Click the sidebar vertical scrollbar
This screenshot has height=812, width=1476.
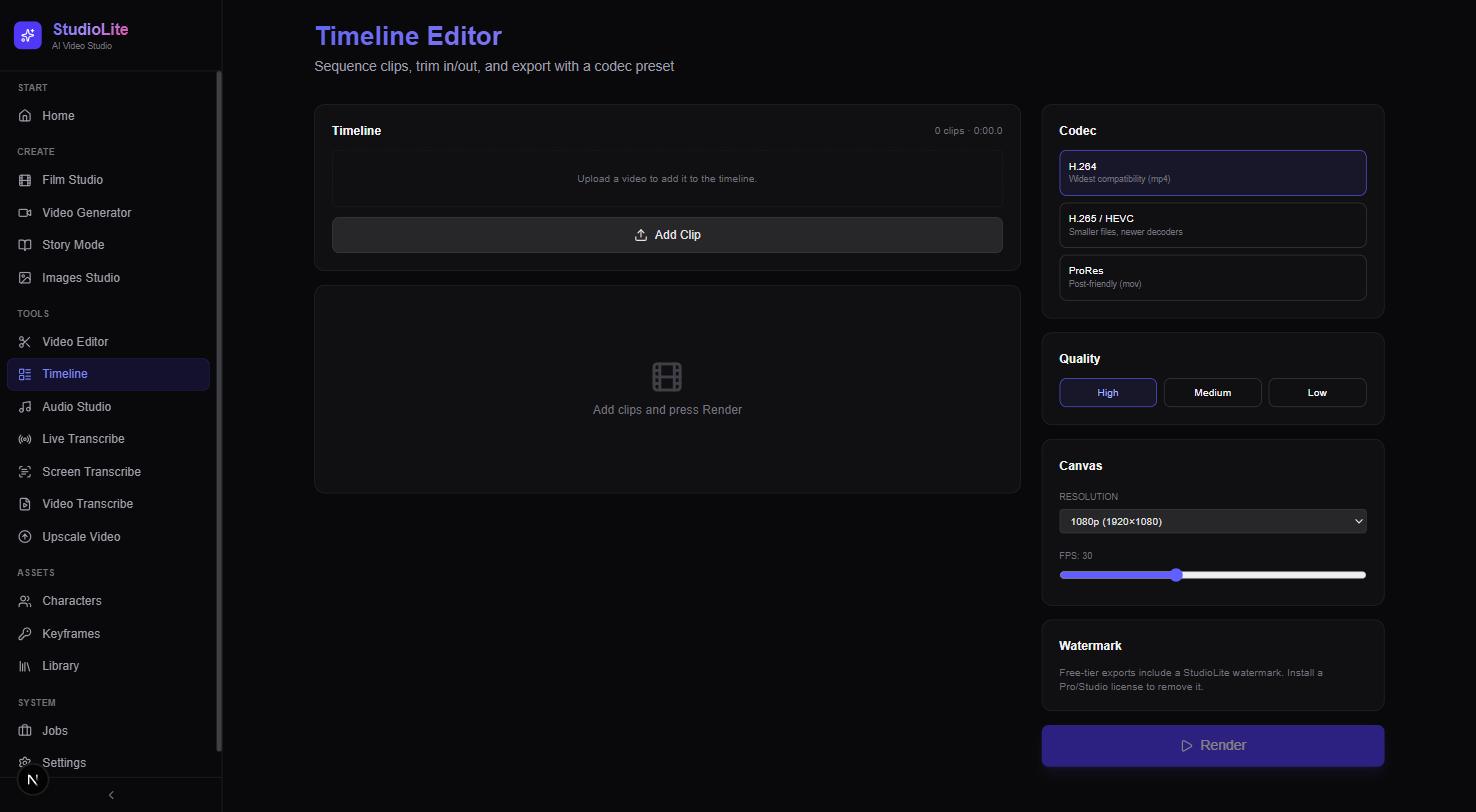click(x=219, y=411)
